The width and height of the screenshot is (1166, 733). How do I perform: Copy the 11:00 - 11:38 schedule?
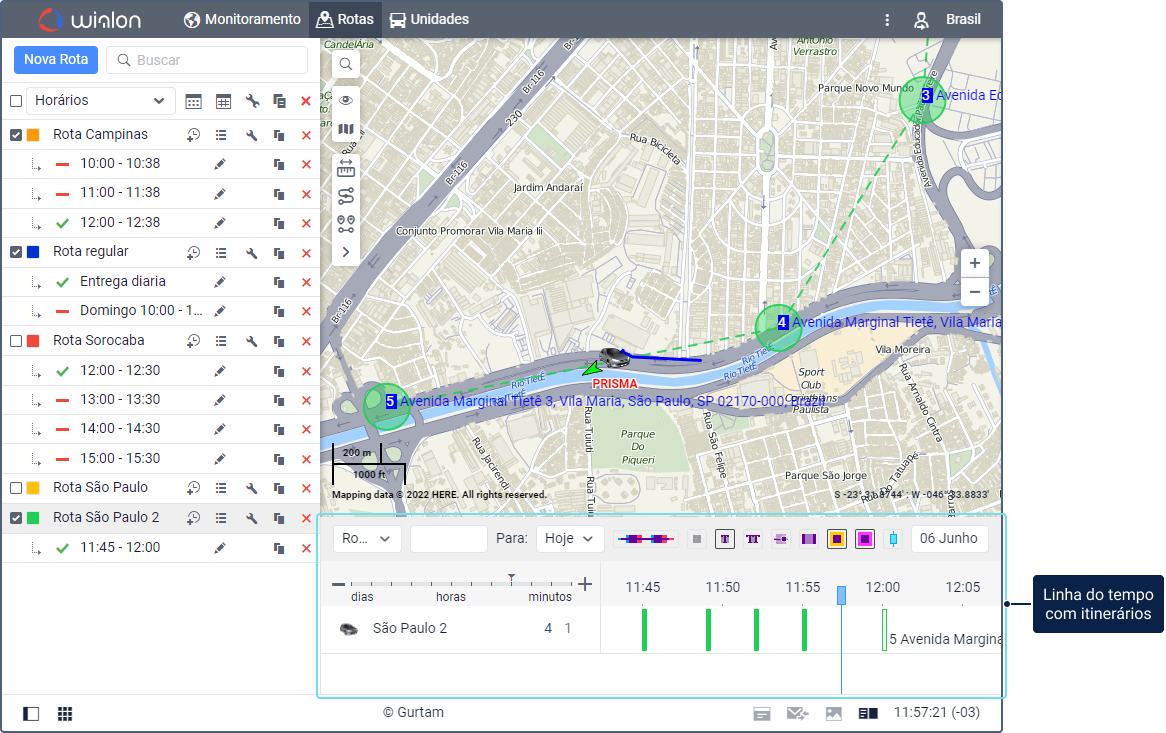pos(279,194)
